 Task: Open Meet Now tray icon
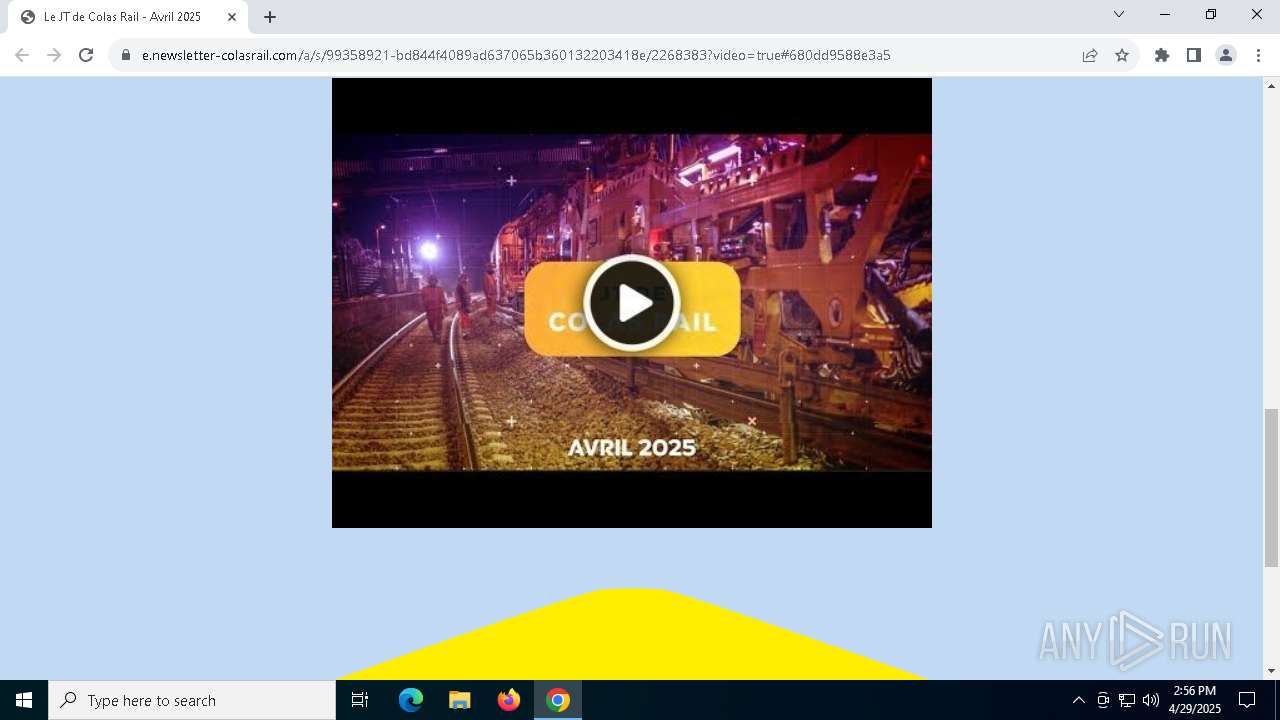(1103, 700)
